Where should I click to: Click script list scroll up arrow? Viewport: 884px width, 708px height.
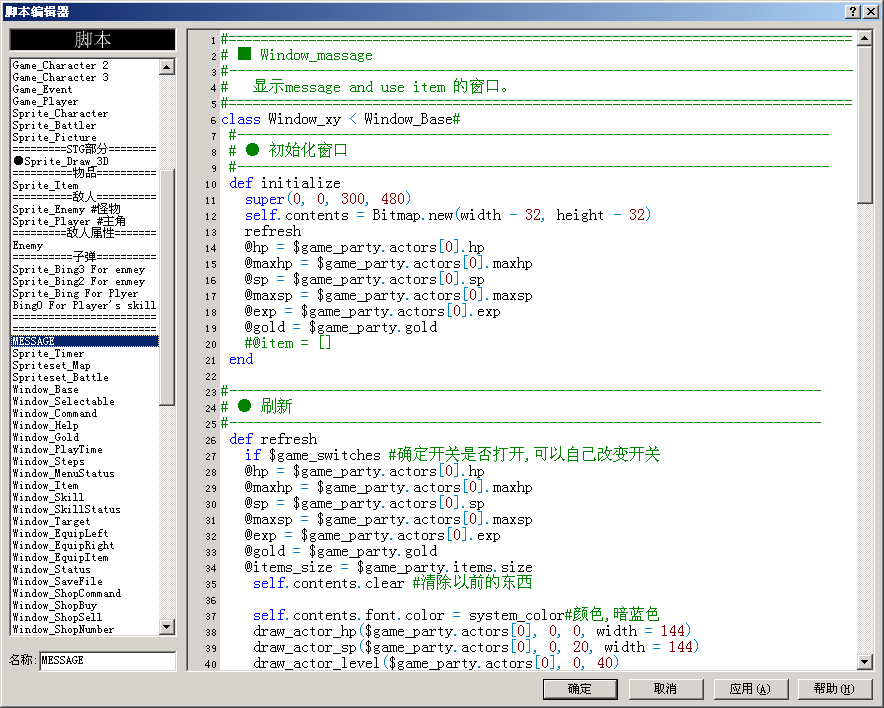pyautogui.click(x=167, y=67)
